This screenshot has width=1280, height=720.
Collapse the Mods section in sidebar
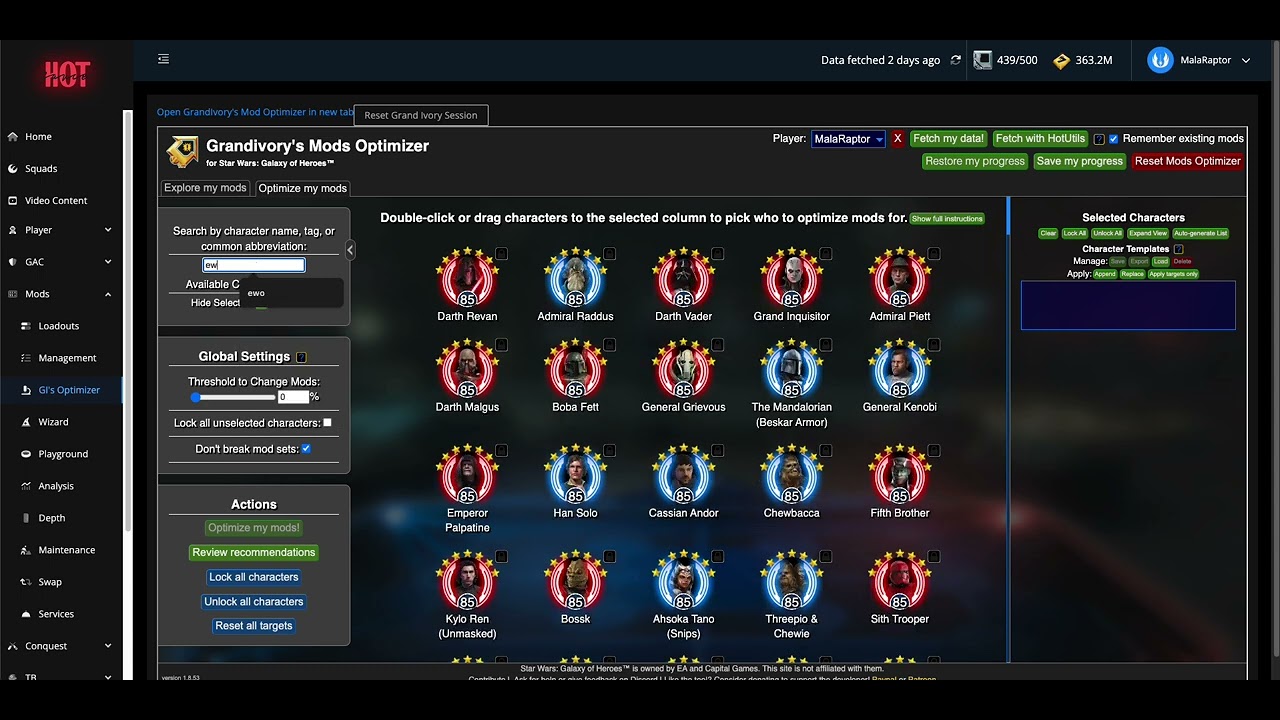[x=108, y=294]
